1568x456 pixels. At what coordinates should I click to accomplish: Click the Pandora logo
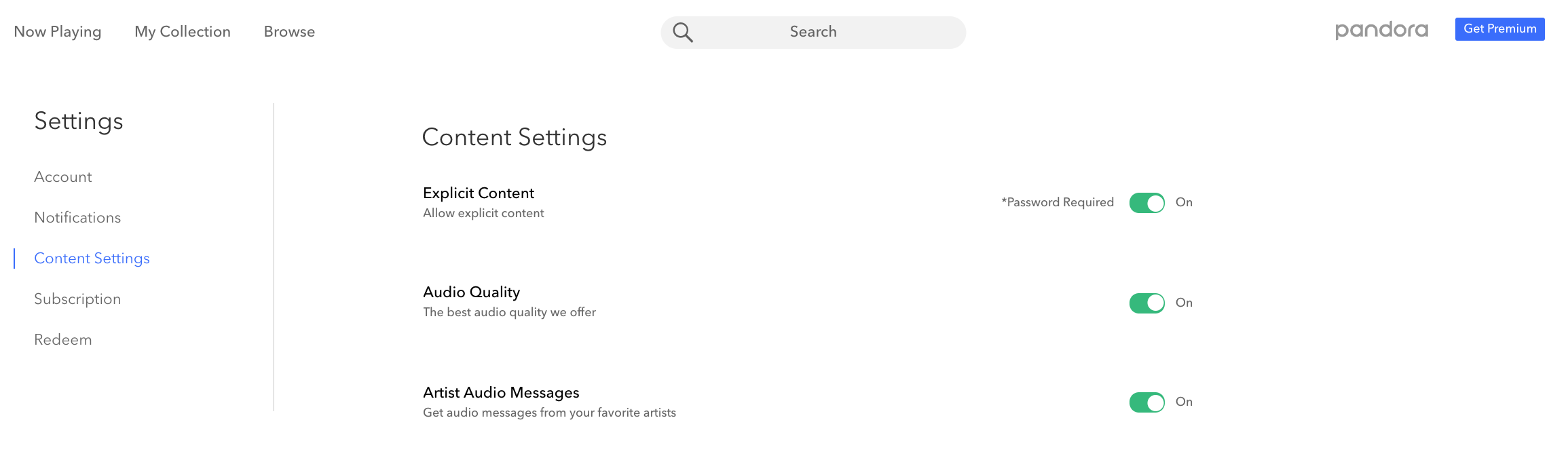coord(1380,30)
